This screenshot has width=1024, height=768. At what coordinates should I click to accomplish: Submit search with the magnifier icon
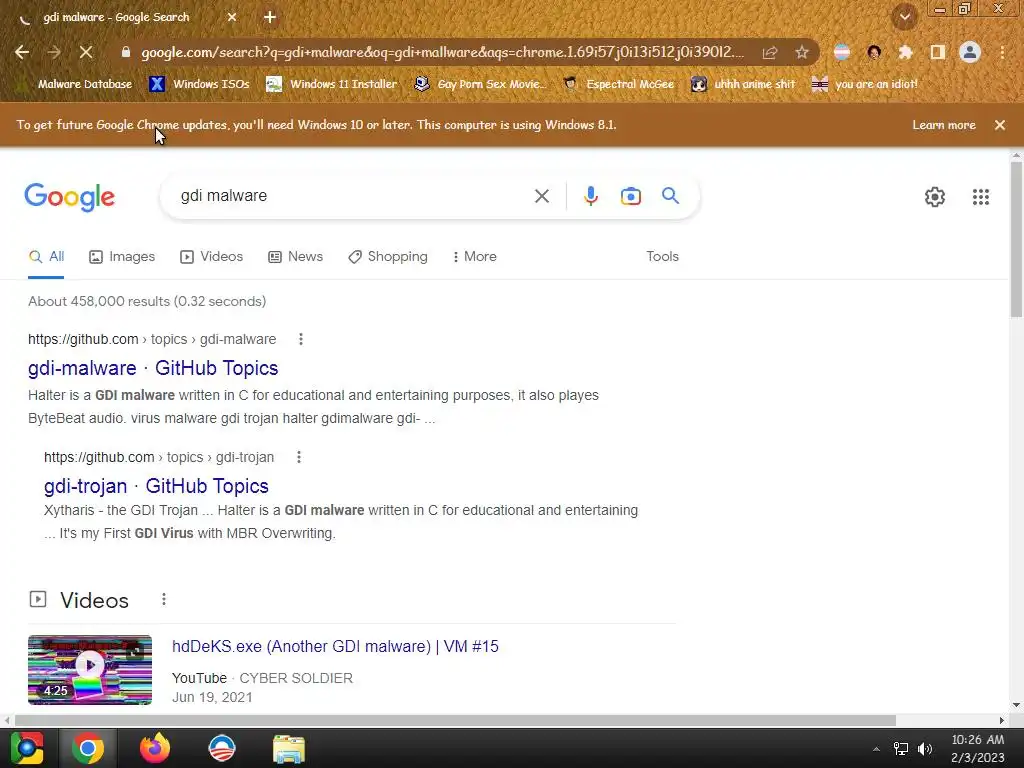670,195
